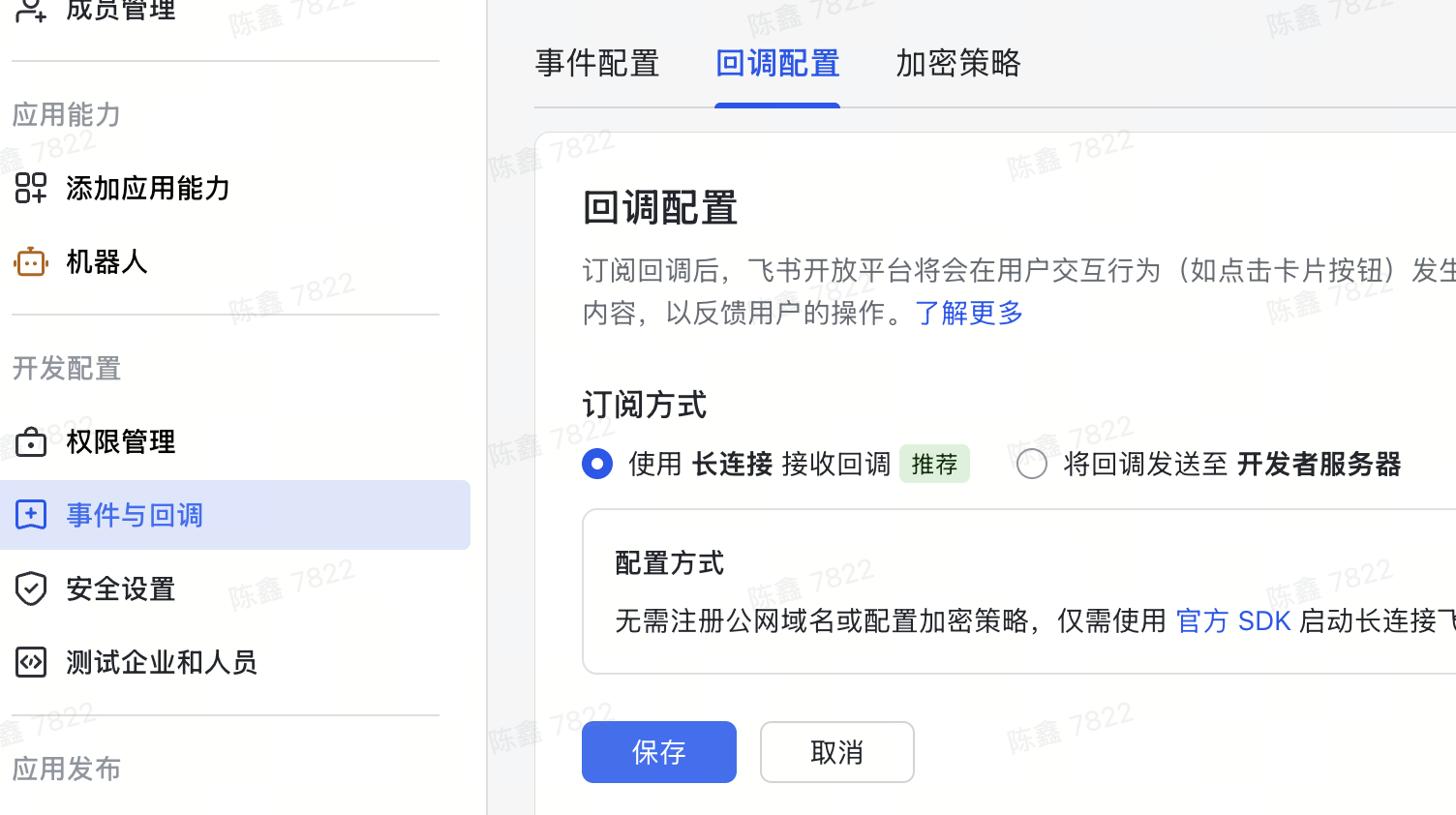
Task: Click the green 推荐 badge
Action: click(934, 464)
